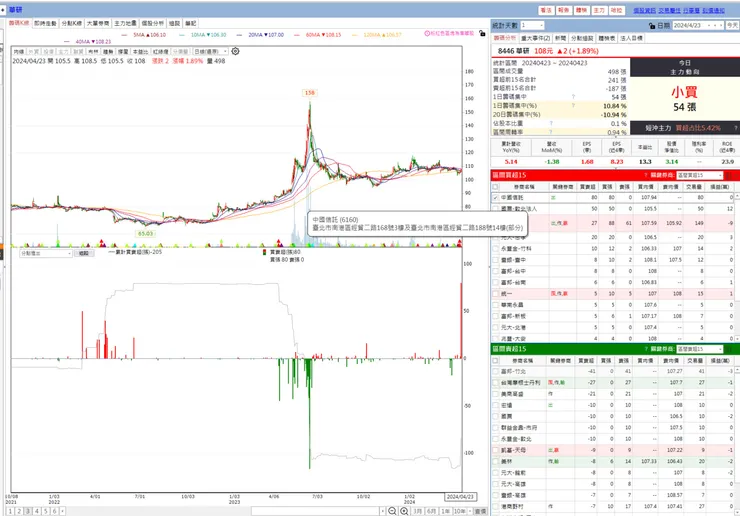Screen dimensions: 740x516
Task: Open the 交易屬性 link
Action: [669, 10]
